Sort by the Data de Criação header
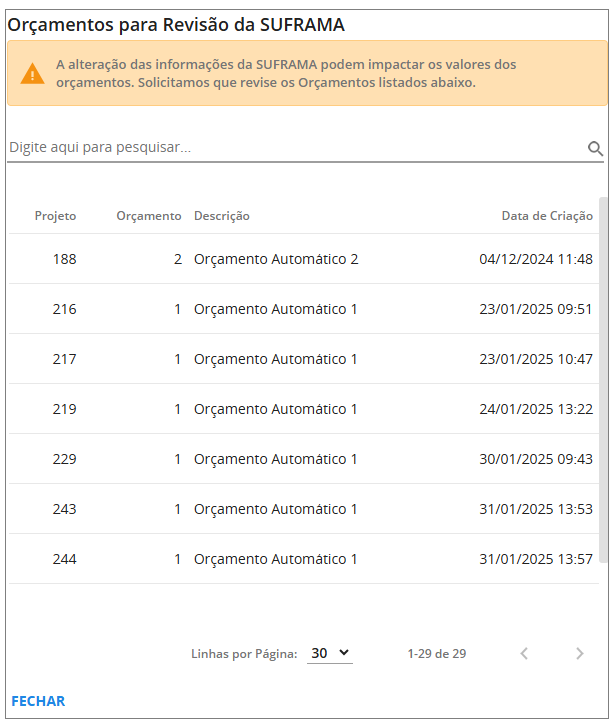Viewport: 614px width, 726px height. pyautogui.click(x=547, y=216)
